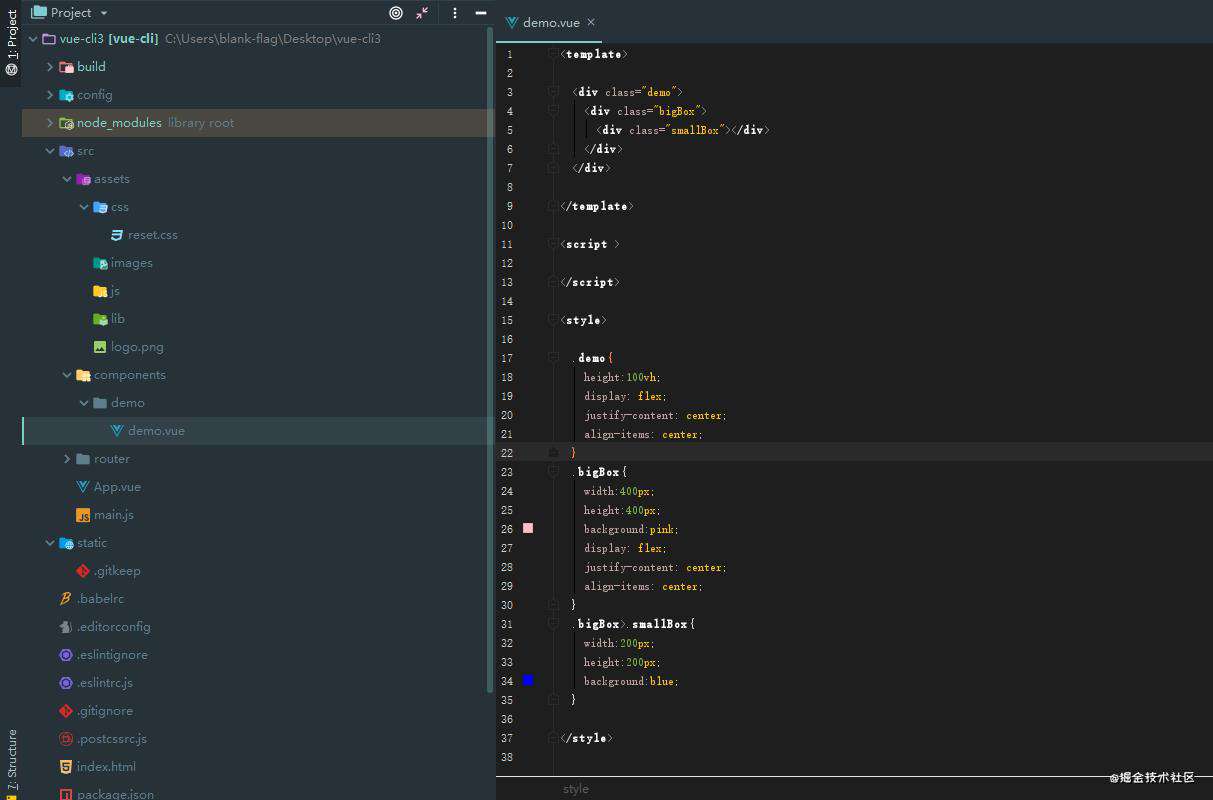
Task: Click the config folder icon
Action: click(x=66, y=95)
